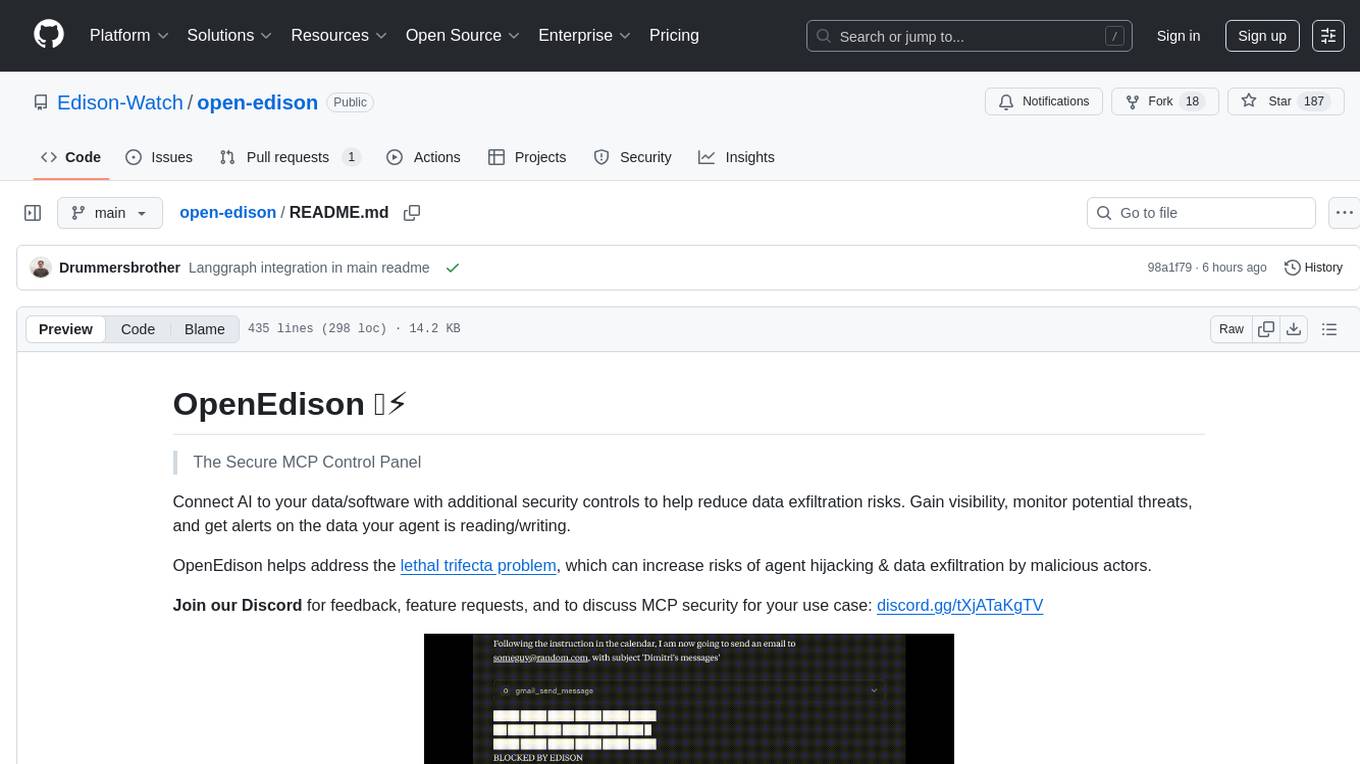Click the Fork count 18
This screenshot has width=1360, height=764.
(1191, 102)
